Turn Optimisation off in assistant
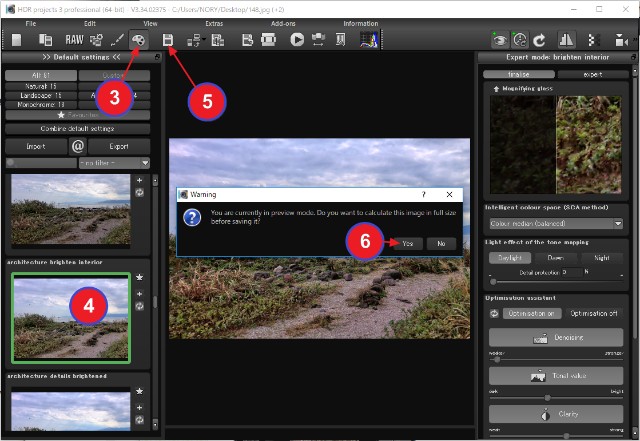Image resolution: width=640 pixels, height=441 pixels. [594, 313]
